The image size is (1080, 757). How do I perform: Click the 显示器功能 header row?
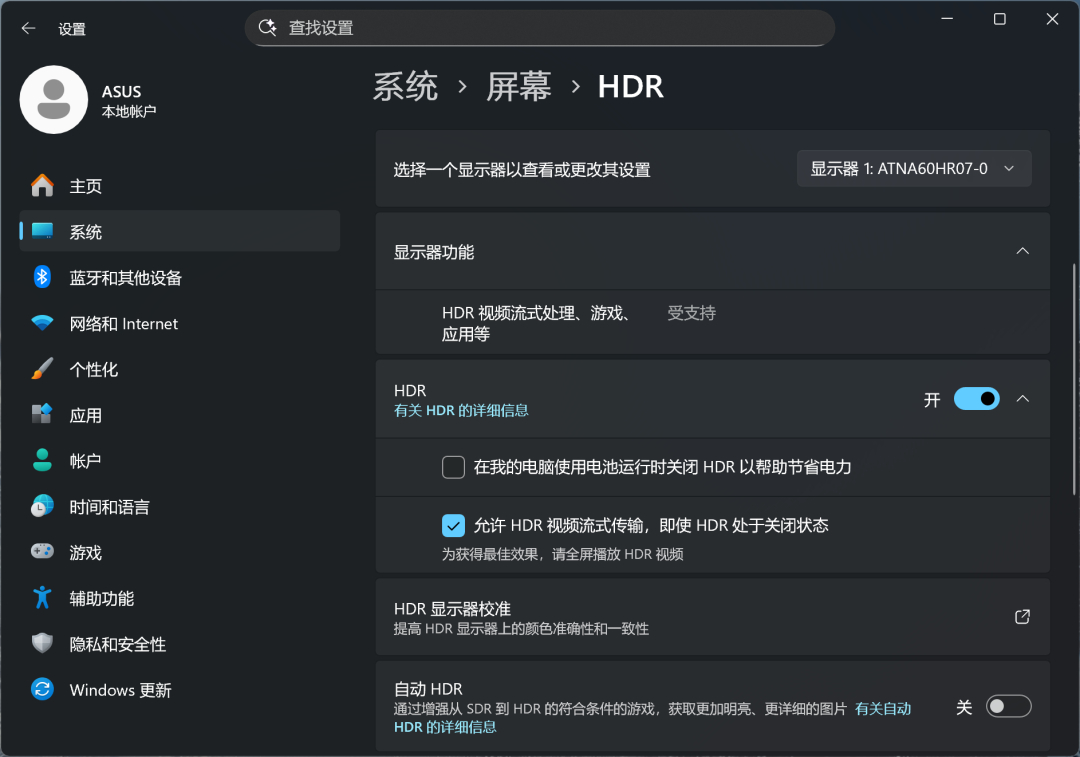713,251
